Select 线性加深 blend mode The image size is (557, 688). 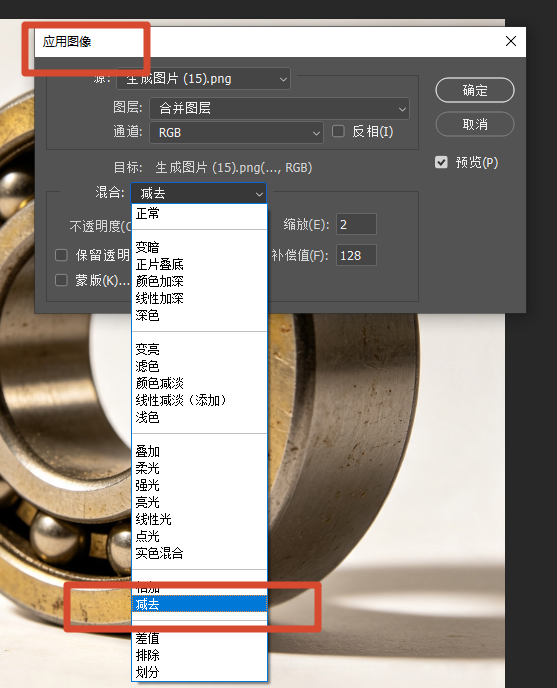(x=199, y=298)
